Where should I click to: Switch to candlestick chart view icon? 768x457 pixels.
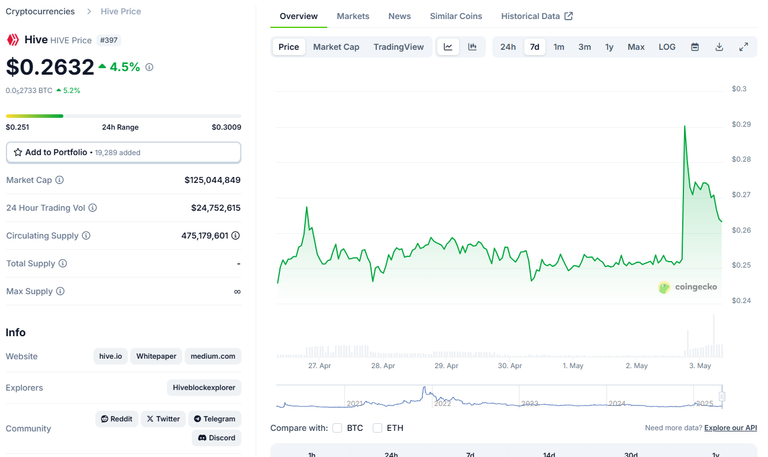coord(472,47)
